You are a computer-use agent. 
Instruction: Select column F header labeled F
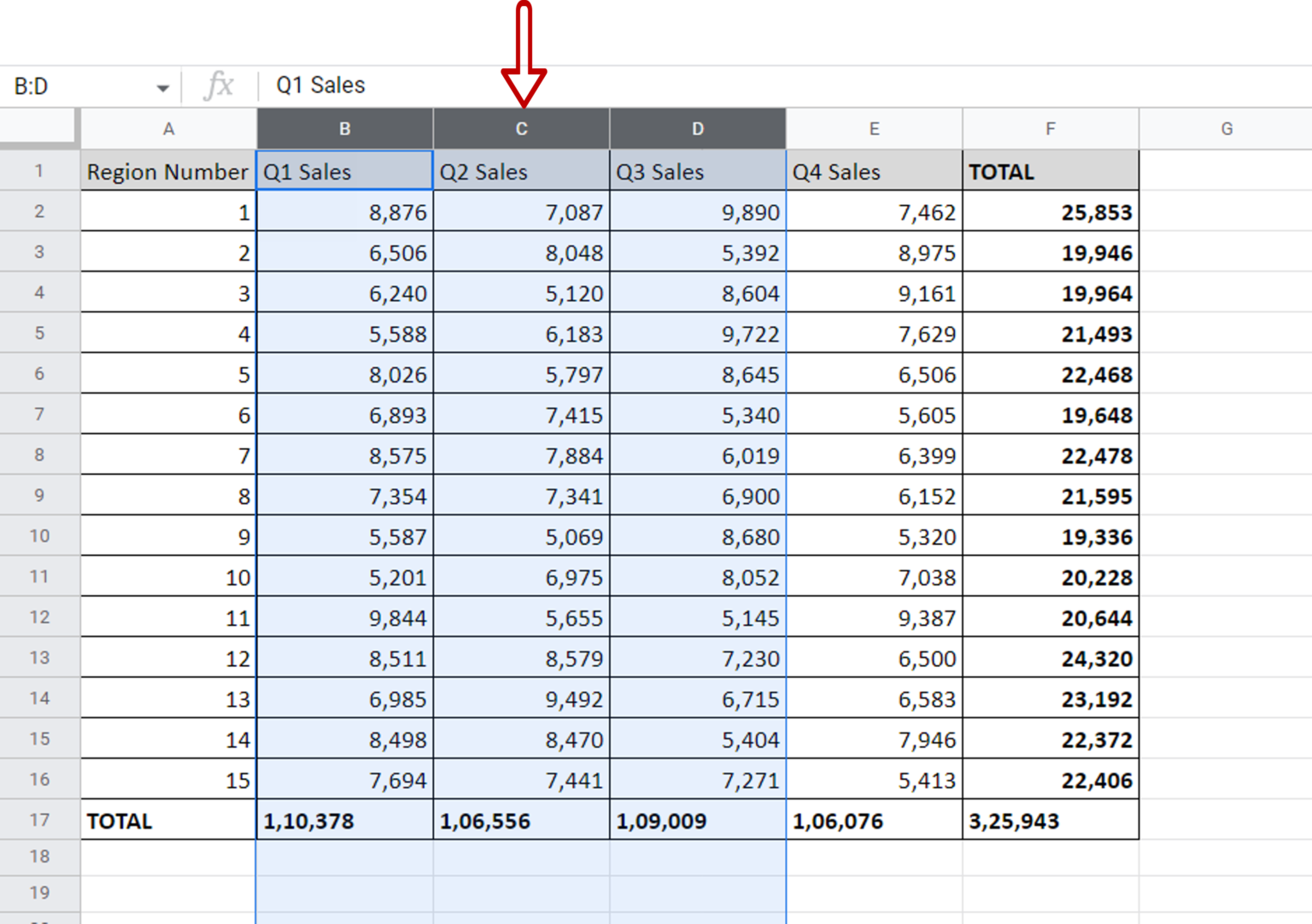pyautogui.click(x=1050, y=128)
